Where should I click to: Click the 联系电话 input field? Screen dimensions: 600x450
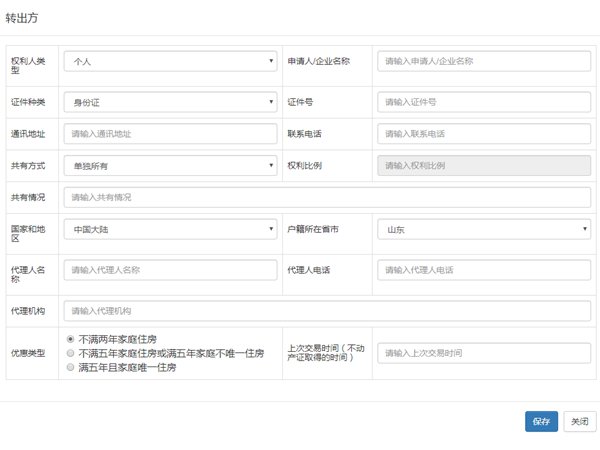pos(484,133)
